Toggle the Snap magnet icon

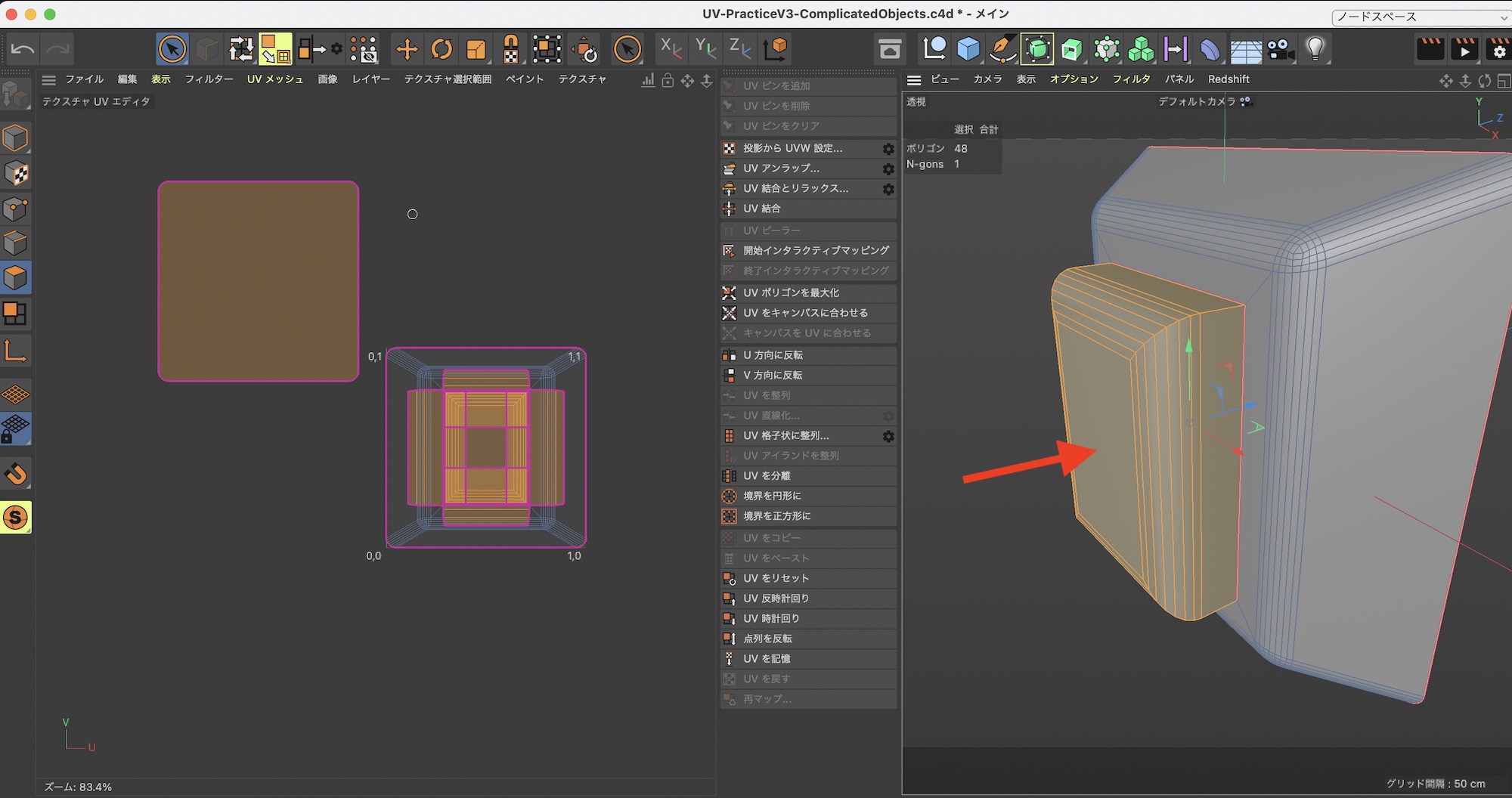point(16,474)
